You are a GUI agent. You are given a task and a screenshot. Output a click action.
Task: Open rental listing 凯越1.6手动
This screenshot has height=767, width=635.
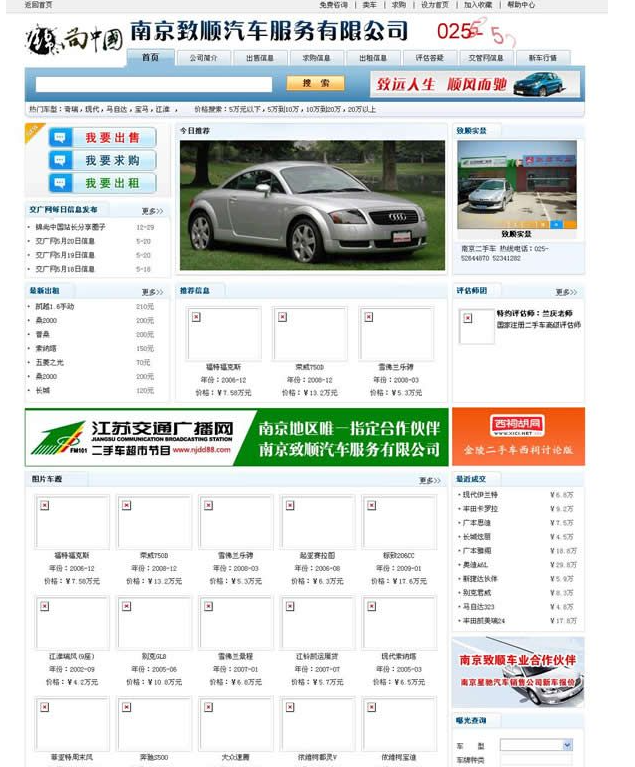55,307
